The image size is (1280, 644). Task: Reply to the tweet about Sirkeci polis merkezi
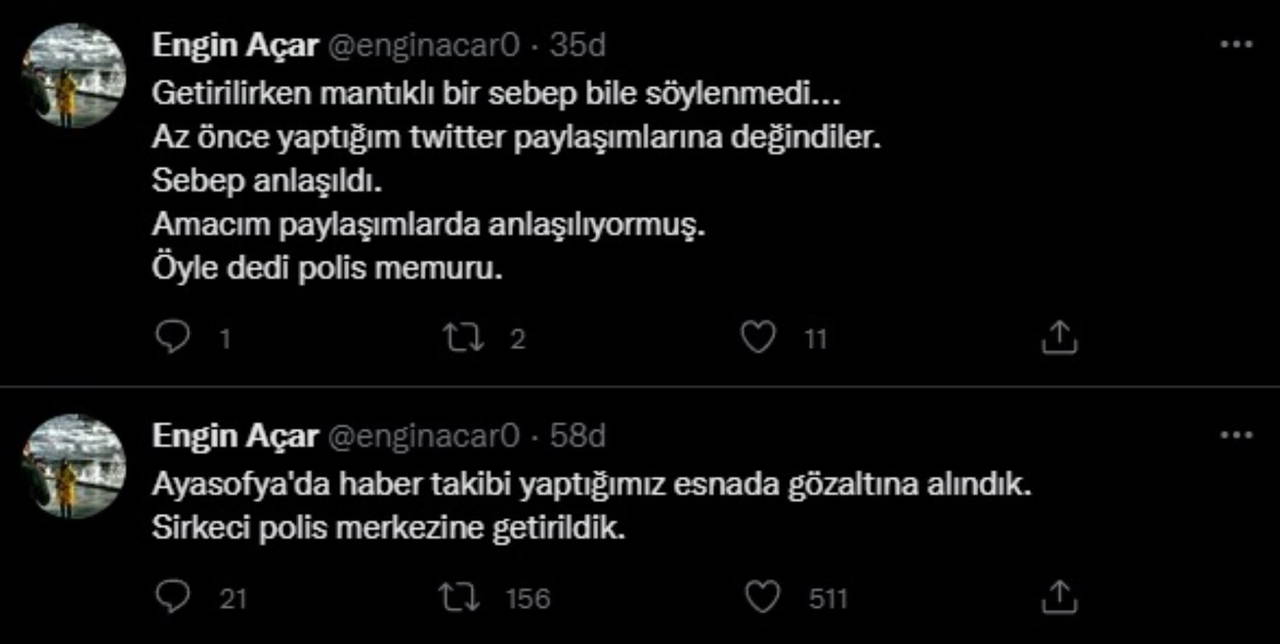174,597
